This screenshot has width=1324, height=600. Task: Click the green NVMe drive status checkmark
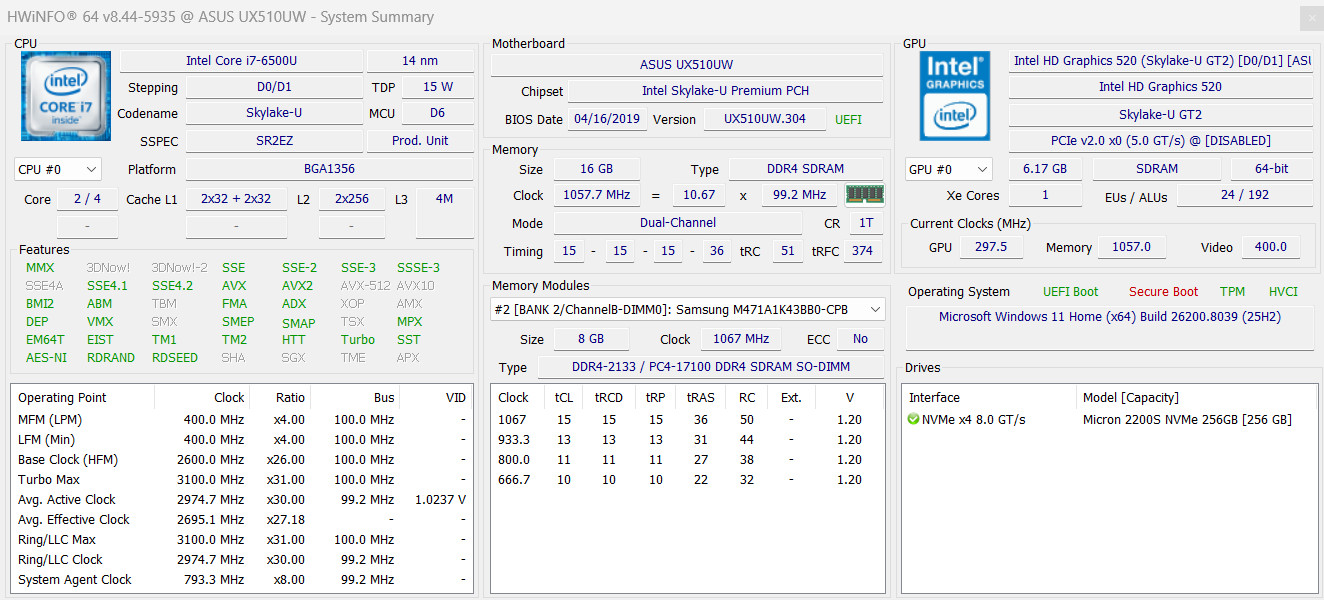(x=913, y=419)
